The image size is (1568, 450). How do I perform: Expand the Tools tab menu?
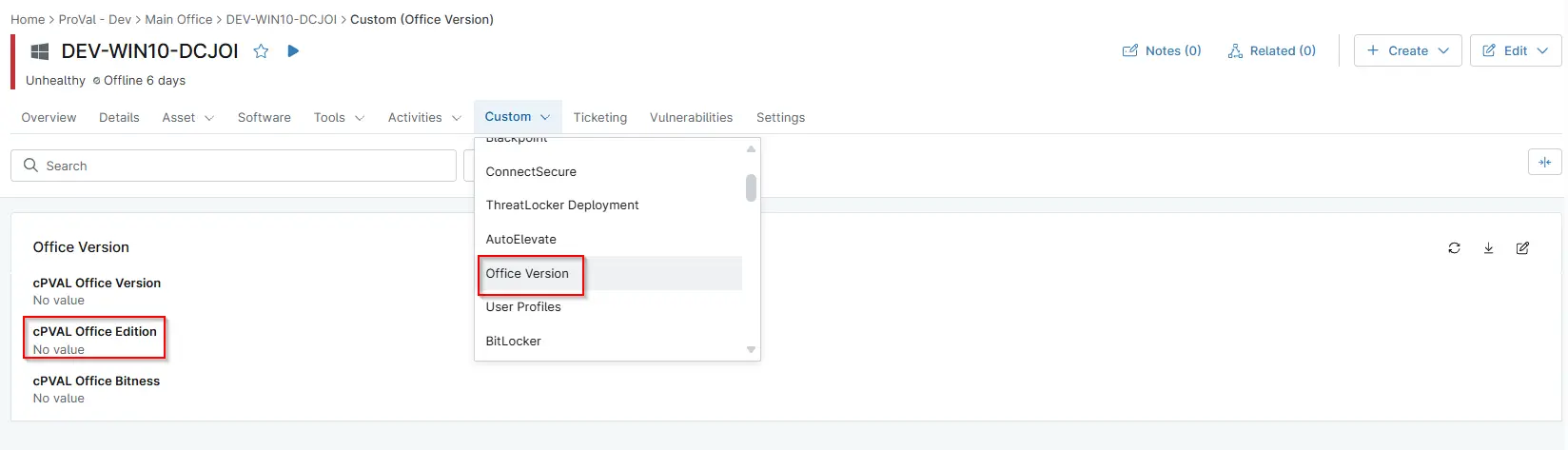(339, 118)
